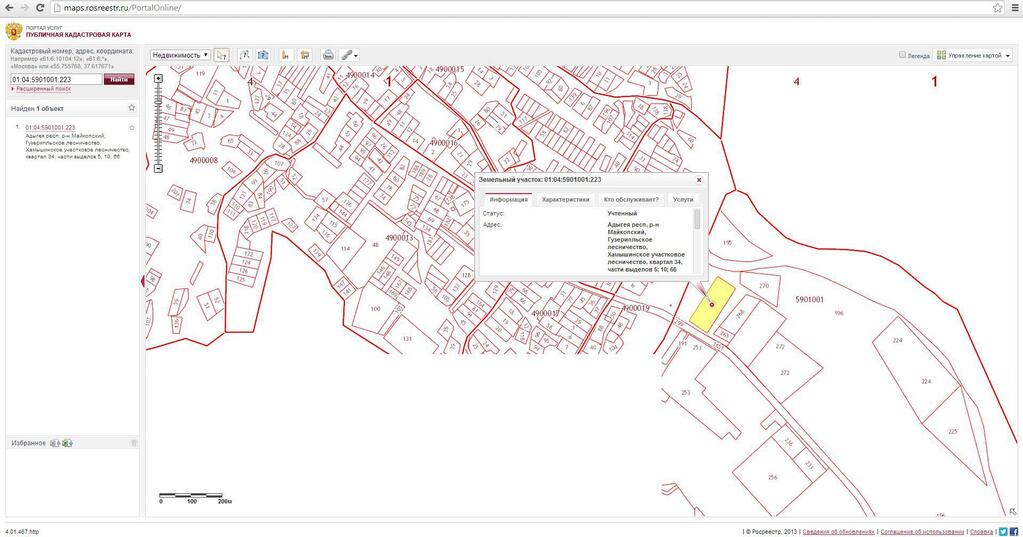Click the Найти search button
1023x537 pixels.
(119, 79)
